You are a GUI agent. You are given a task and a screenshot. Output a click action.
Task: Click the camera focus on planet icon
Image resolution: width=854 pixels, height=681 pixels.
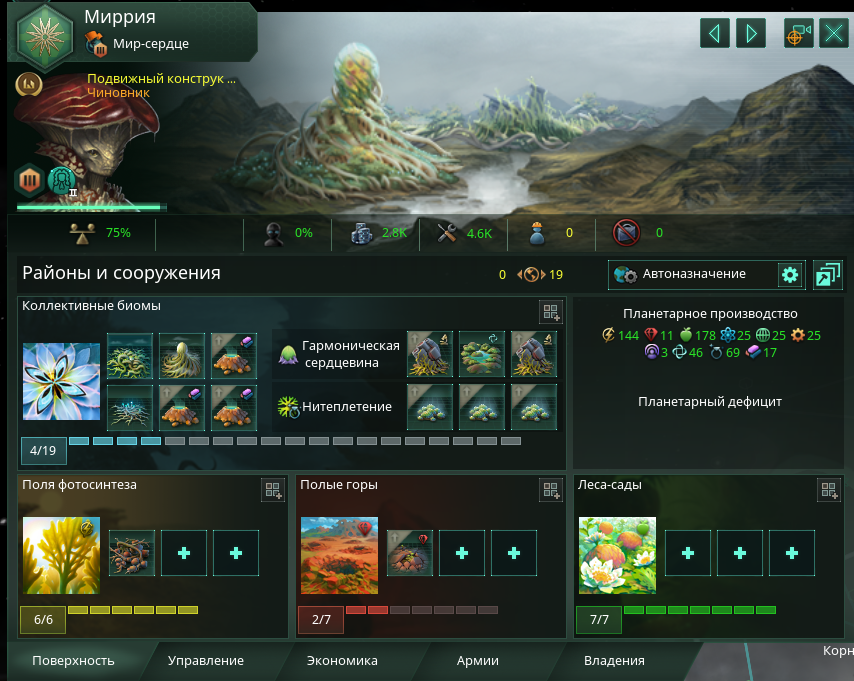coord(798,33)
